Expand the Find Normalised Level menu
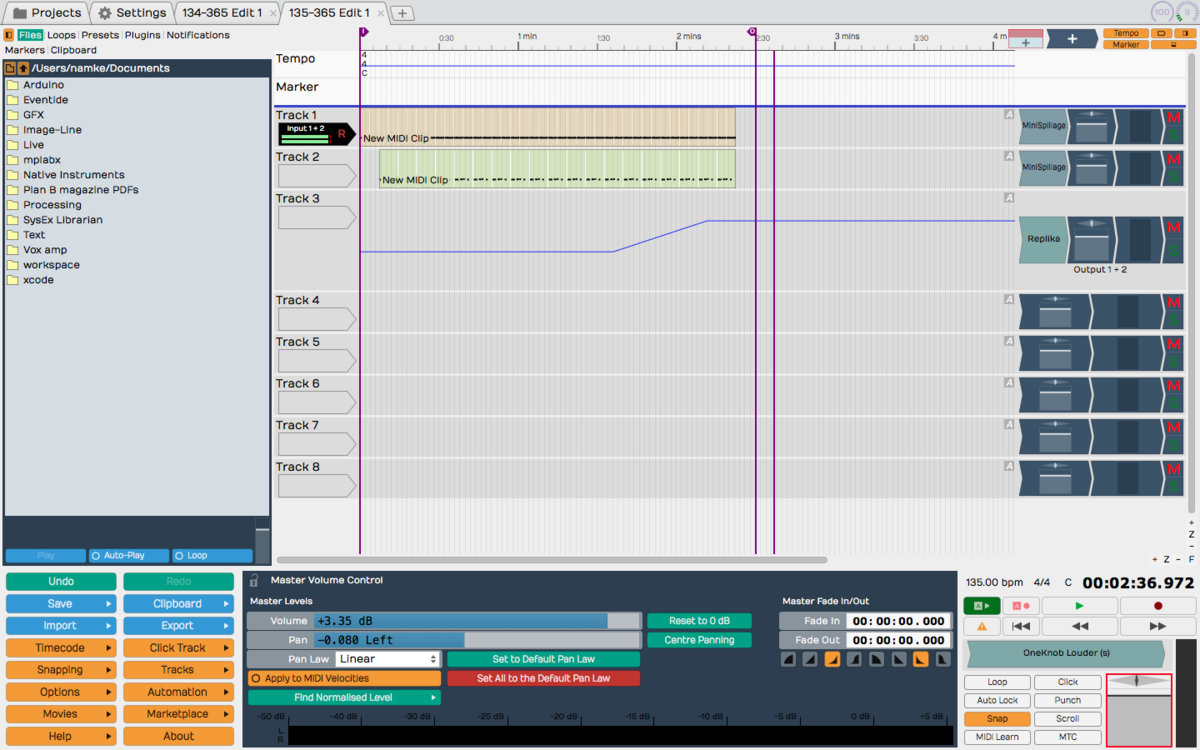The width and height of the screenshot is (1200, 750). click(x=344, y=698)
